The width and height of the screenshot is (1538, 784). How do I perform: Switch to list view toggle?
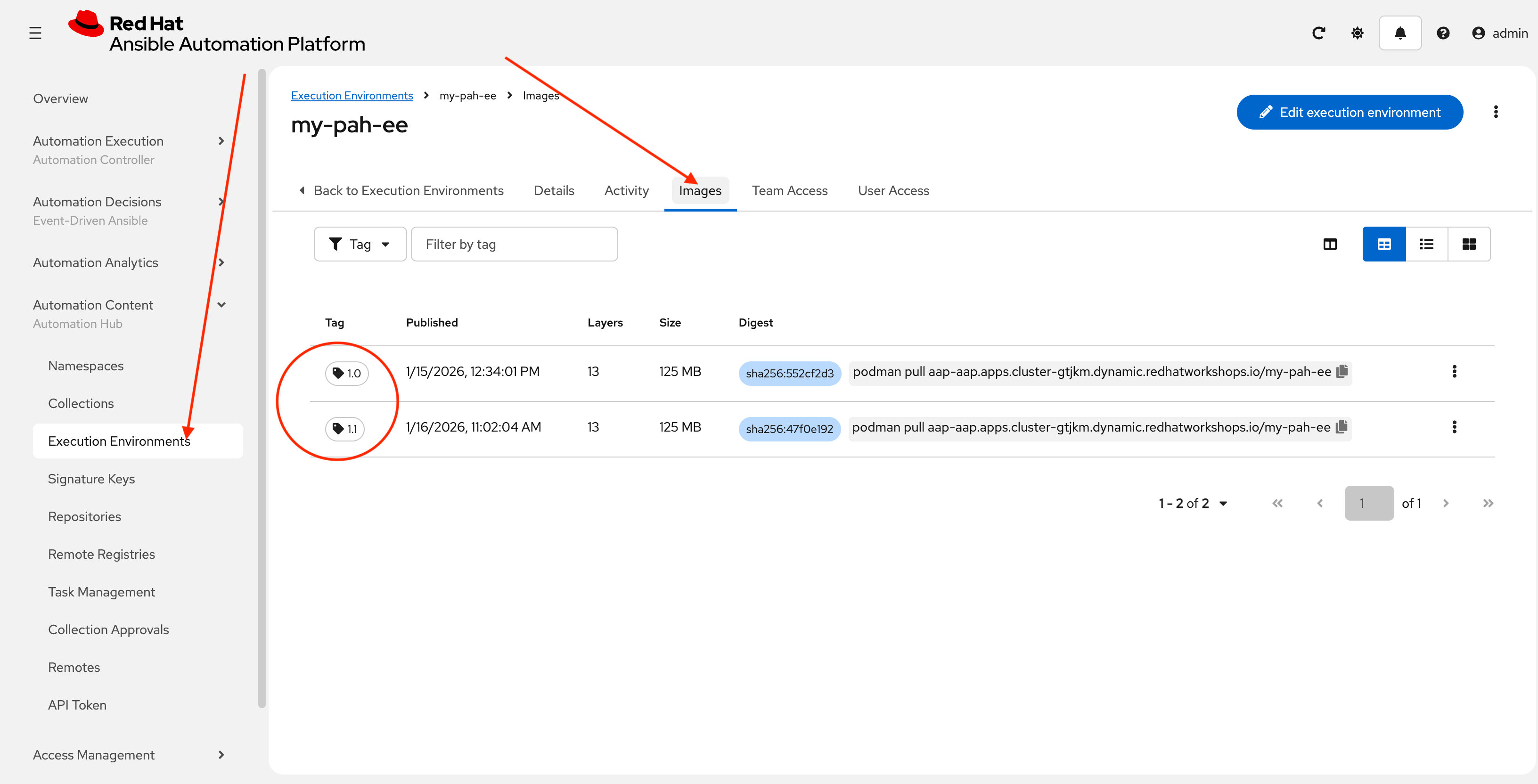tap(1426, 244)
